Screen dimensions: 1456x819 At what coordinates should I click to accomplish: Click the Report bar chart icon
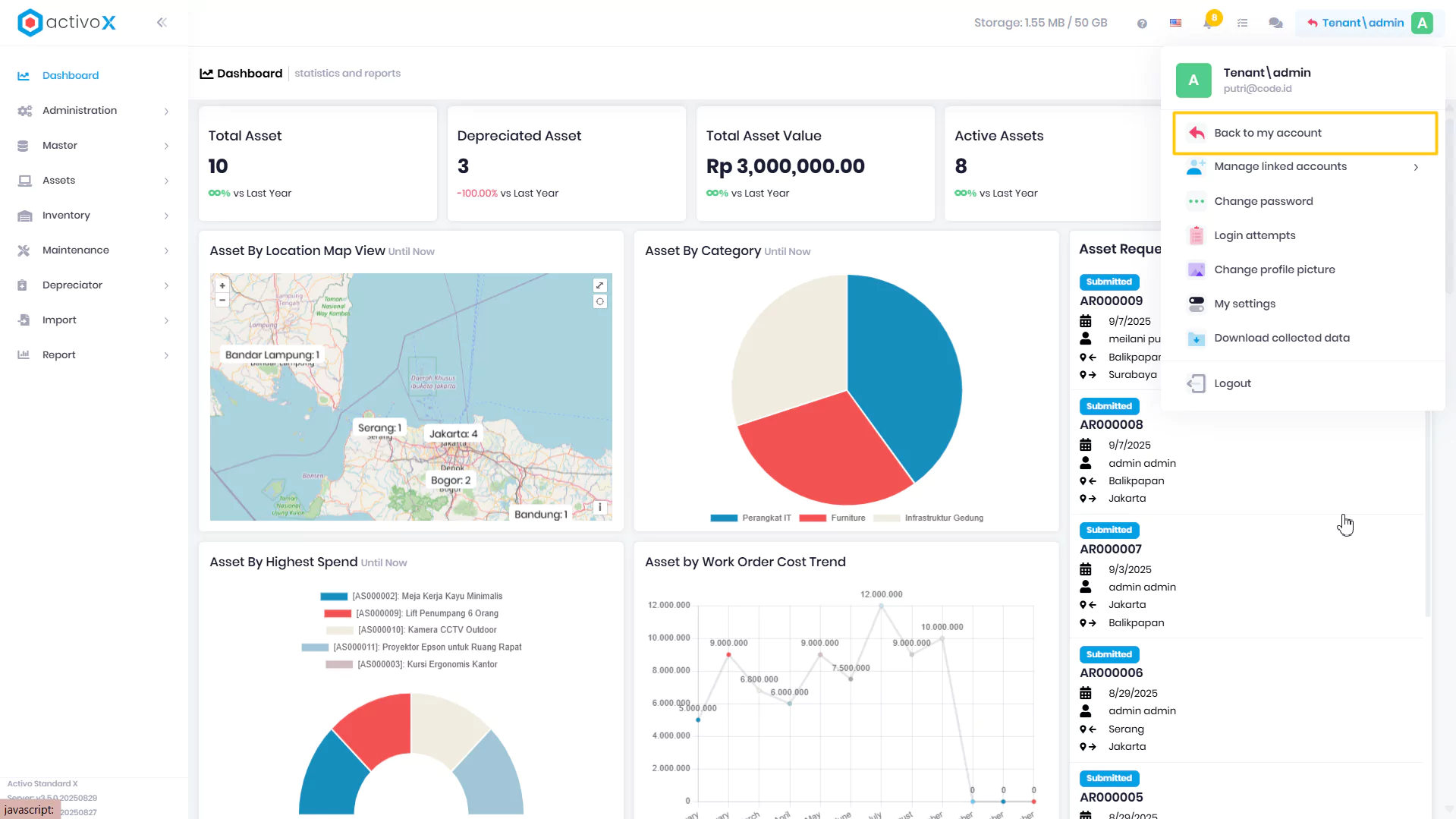pos(24,355)
